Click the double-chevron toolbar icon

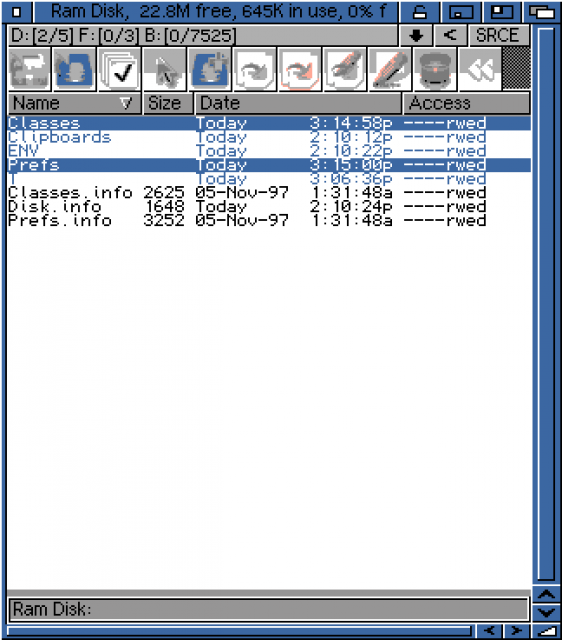[x=480, y=69]
